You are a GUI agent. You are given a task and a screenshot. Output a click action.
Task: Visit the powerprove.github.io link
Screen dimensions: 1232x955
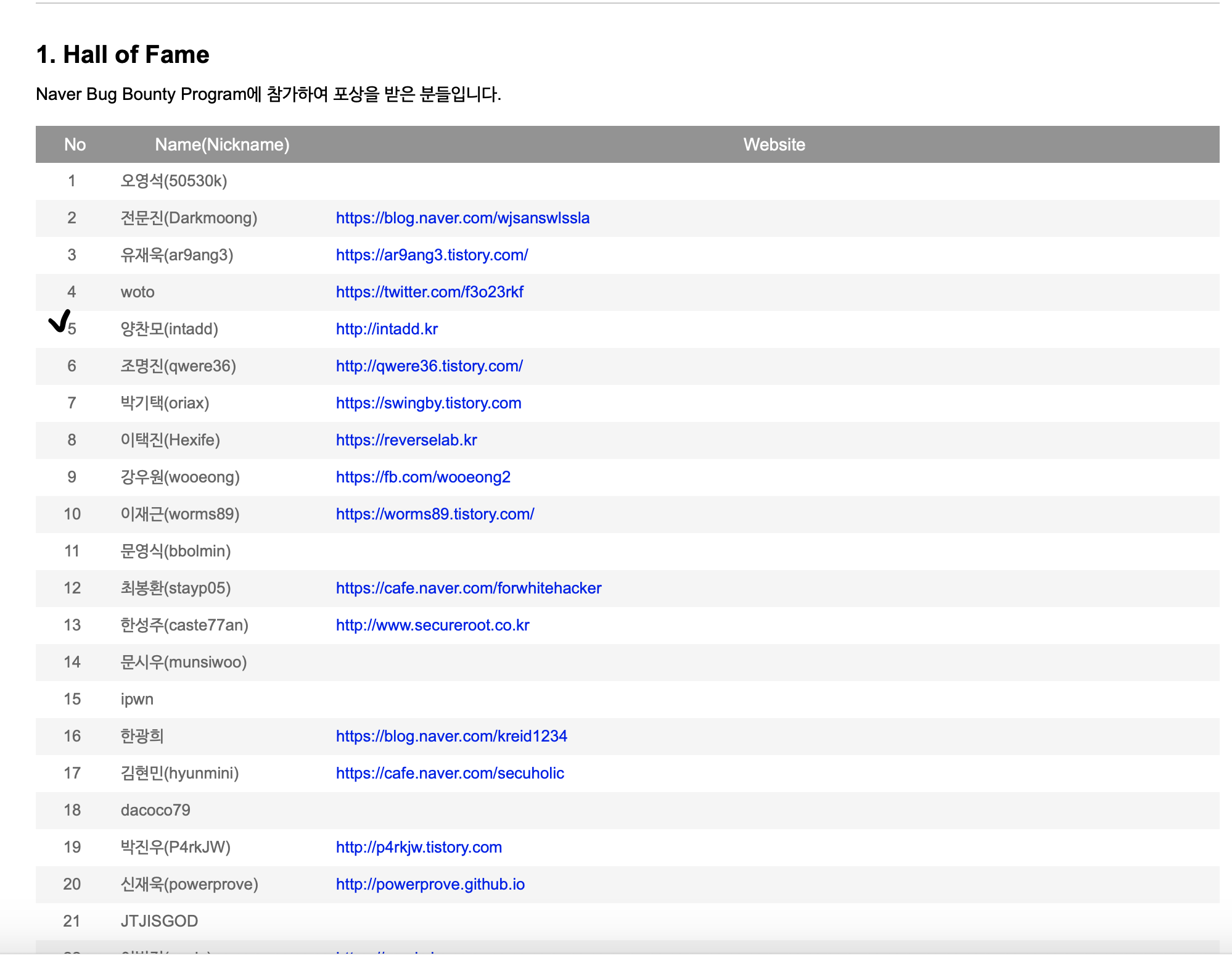pos(430,884)
